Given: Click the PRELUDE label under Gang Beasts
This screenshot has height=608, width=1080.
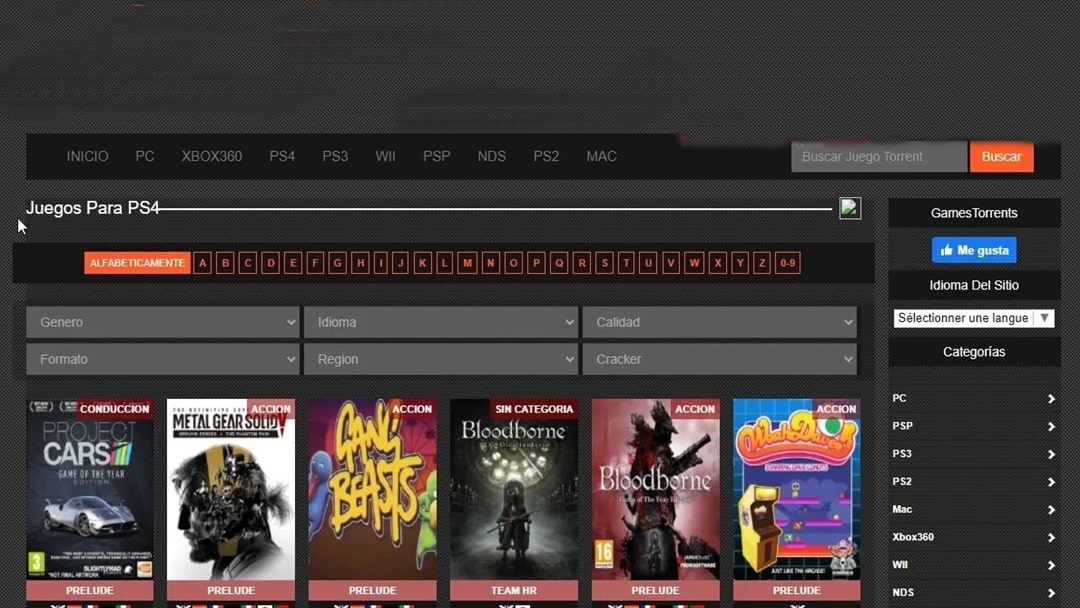Looking at the screenshot, I should pyautogui.click(x=373, y=591).
